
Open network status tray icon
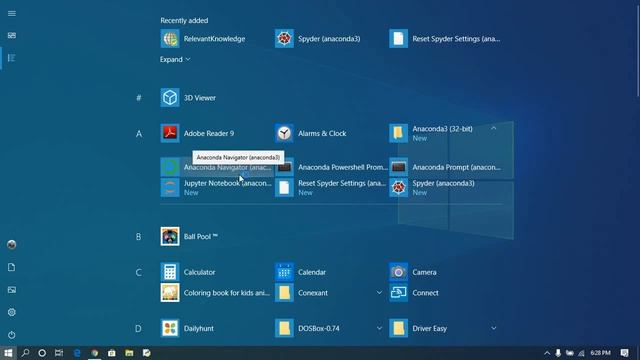581,353
